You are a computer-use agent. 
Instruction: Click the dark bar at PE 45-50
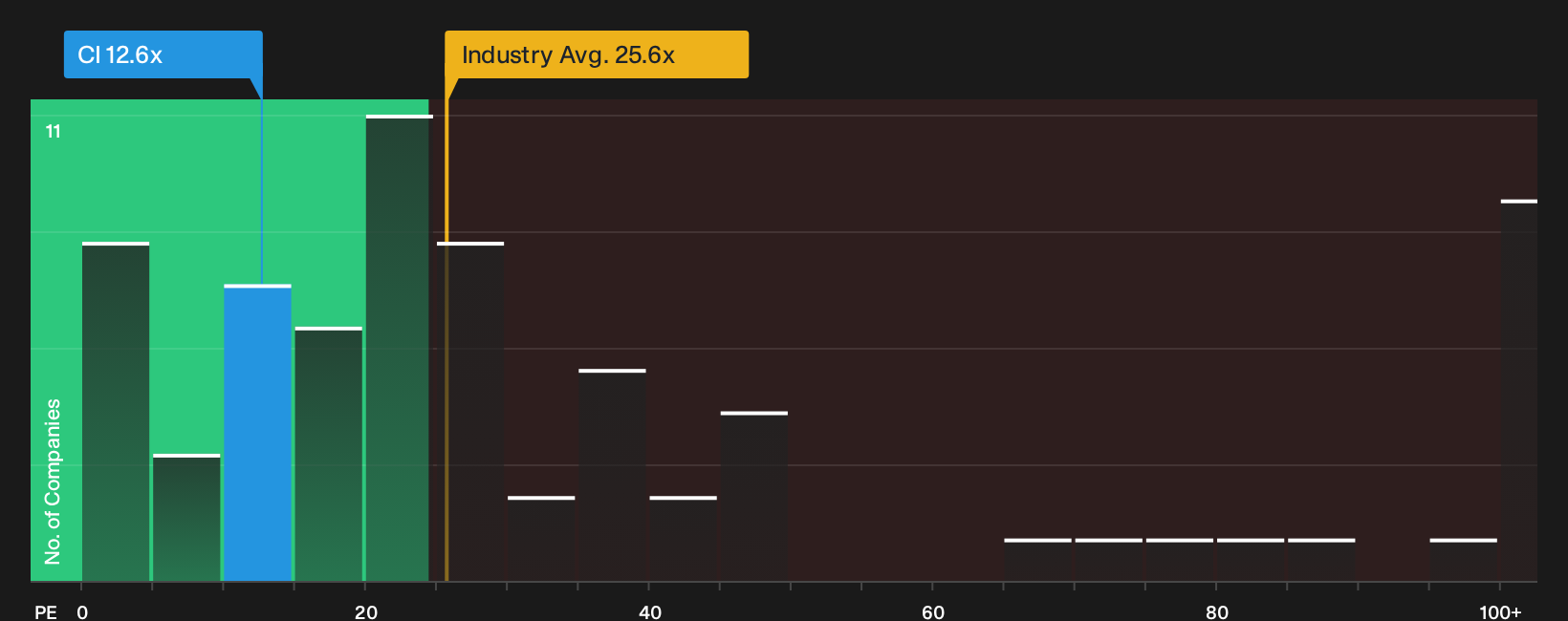(x=754, y=497)
